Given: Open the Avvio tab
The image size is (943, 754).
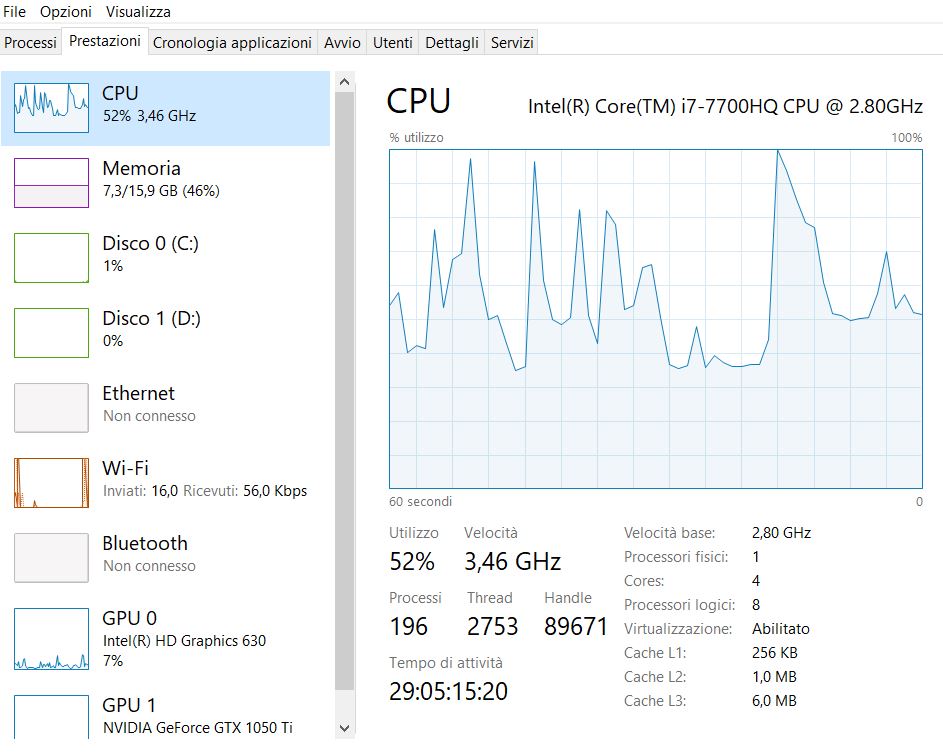Looking at the screenshot, I should pyautogui.click(x=342, y=43).
